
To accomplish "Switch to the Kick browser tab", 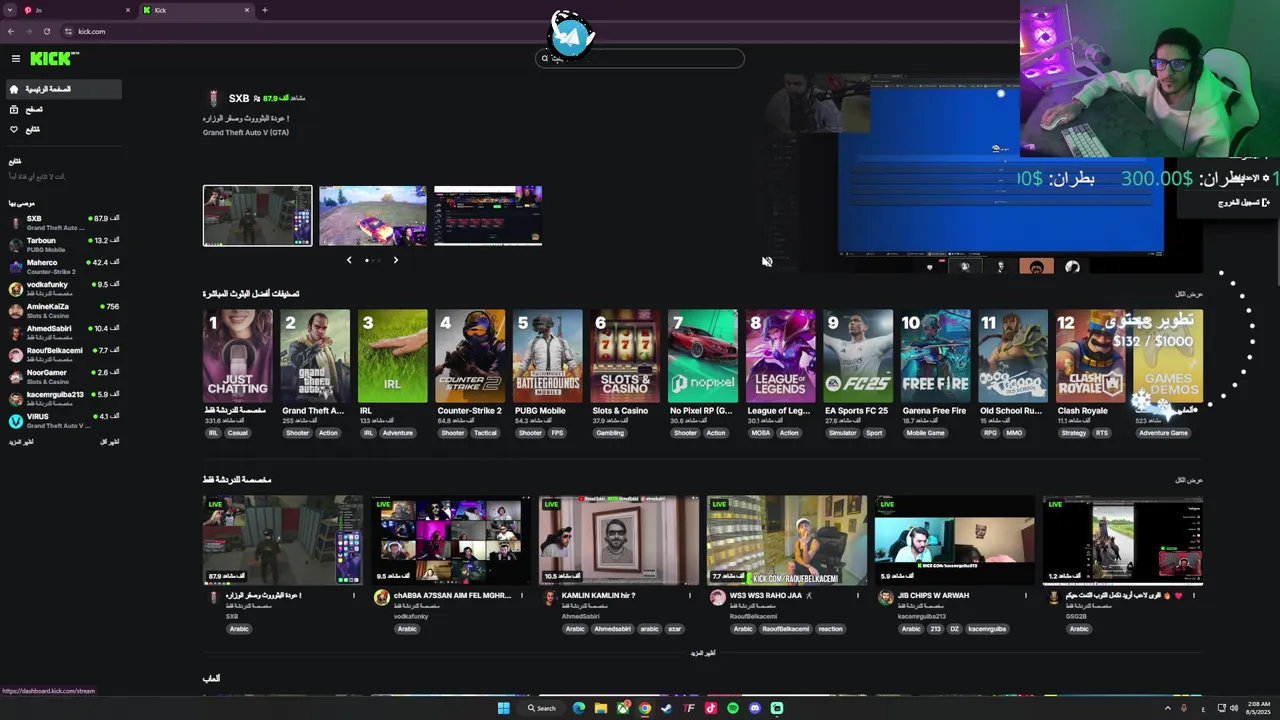I will pyautogui.click(x=197, y=10).
